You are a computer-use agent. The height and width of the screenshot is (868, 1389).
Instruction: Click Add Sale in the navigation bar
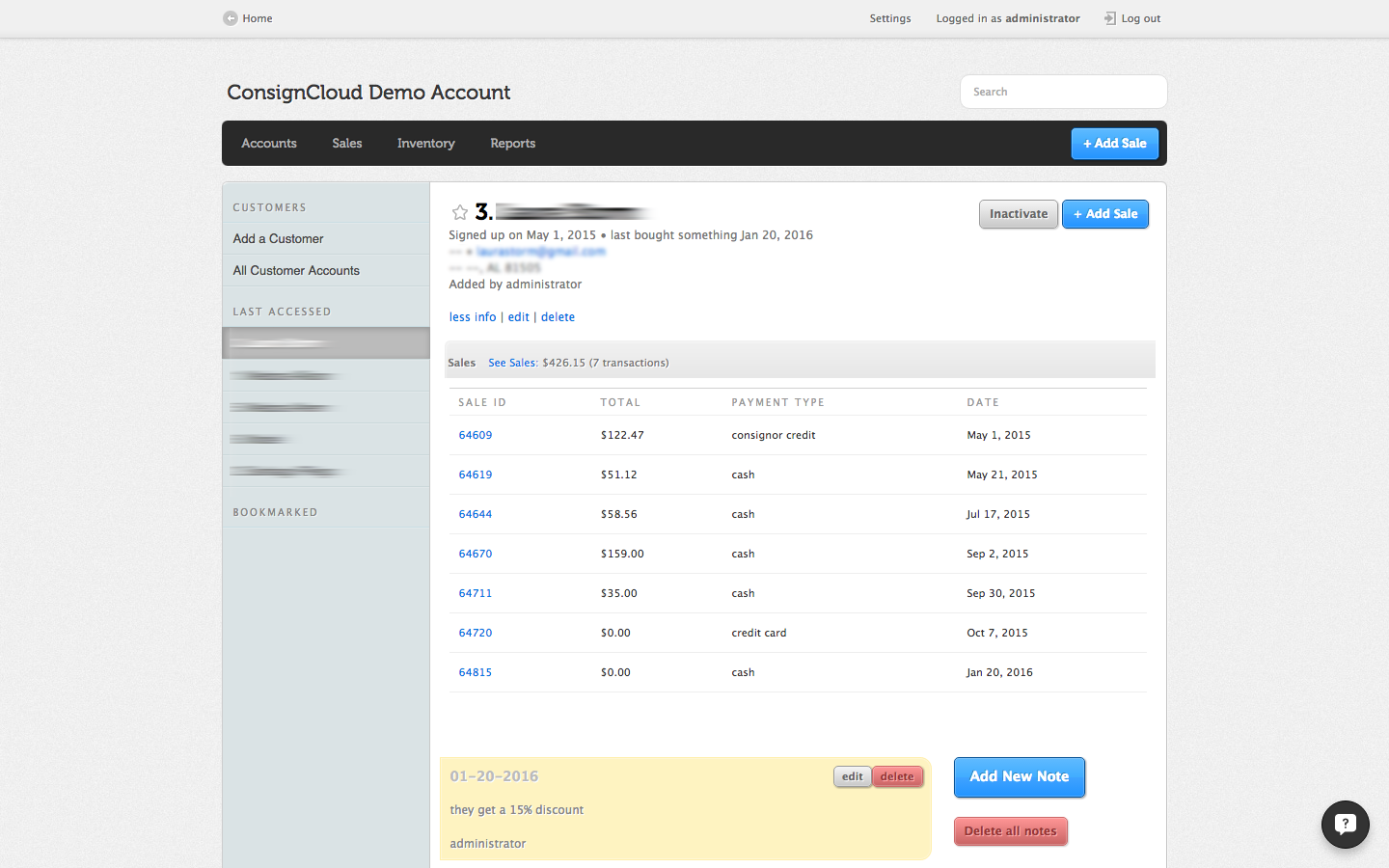pyautogui.click(x=1114, y=144)
